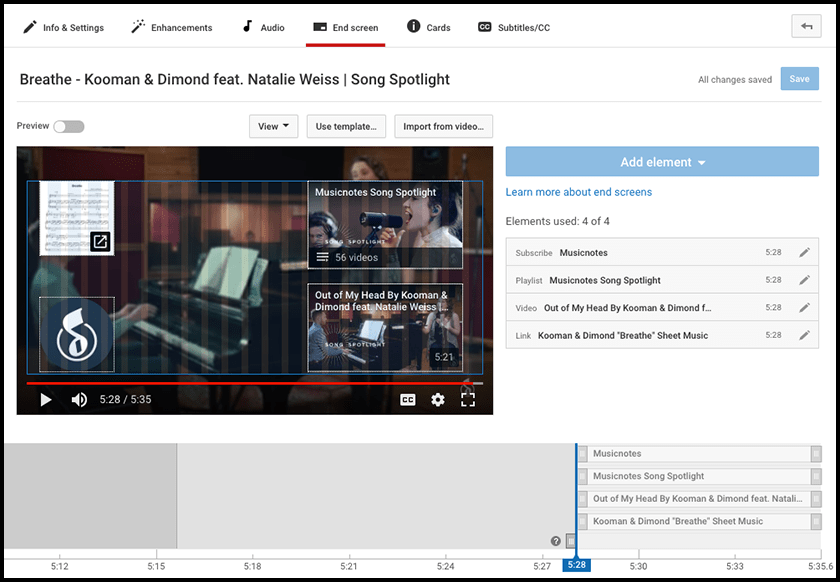Click the back arrow button
Screen dimensions: 840x582
[806, 26]
